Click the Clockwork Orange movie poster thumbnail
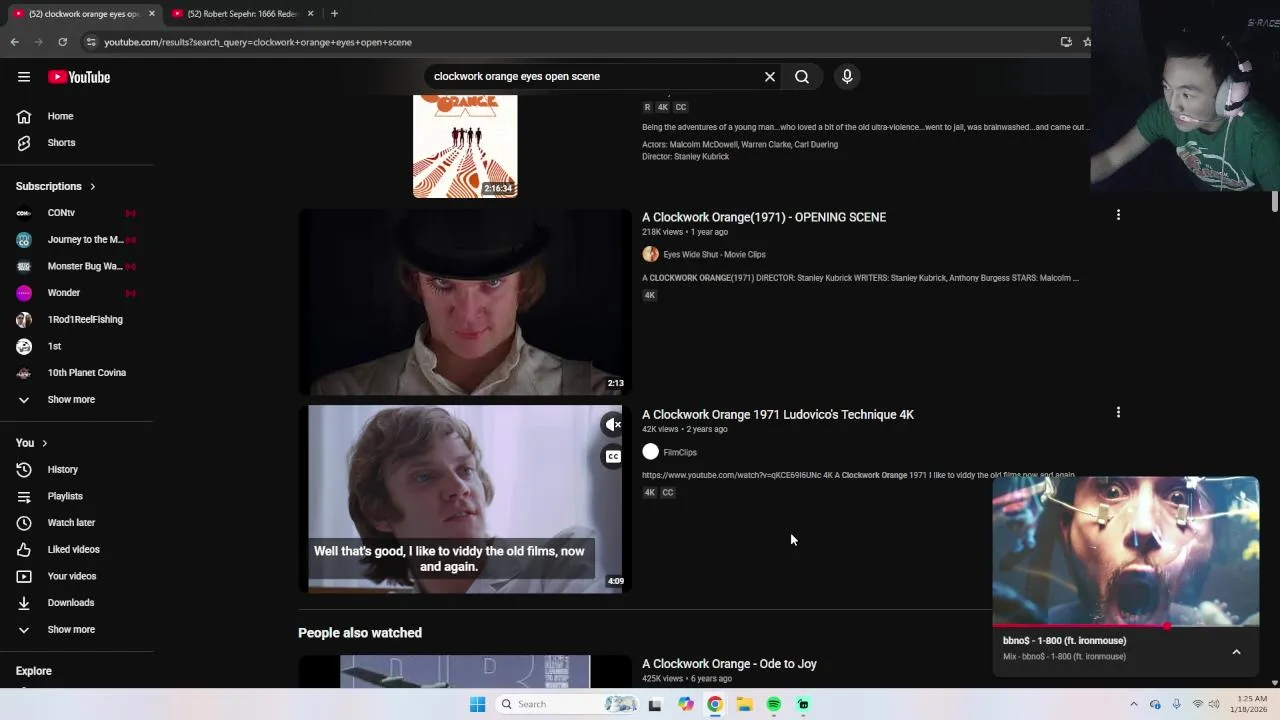Viewport: 1280px width, 720px height. (x=465, y=146)
